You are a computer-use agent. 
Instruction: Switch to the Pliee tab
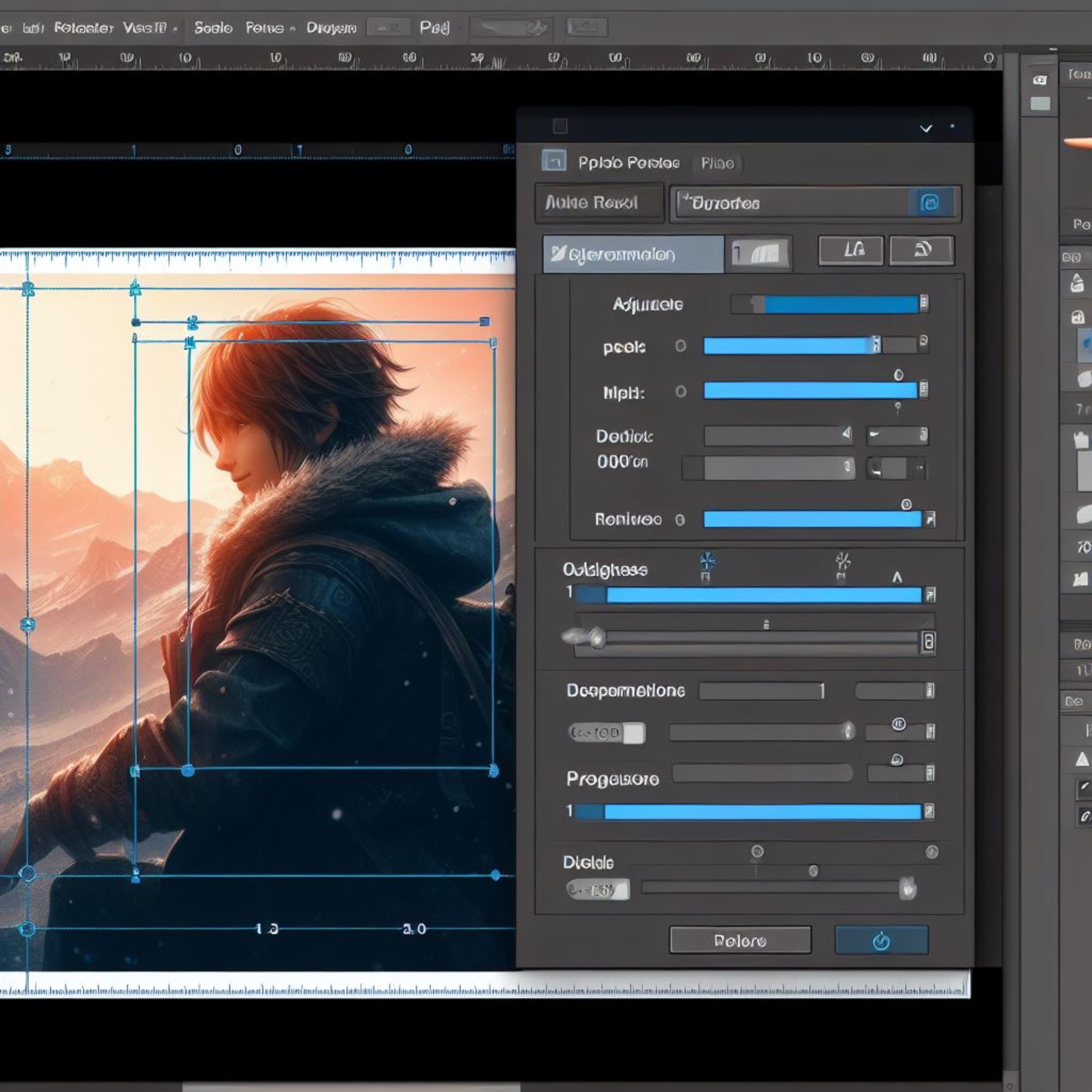click(718, 163)
